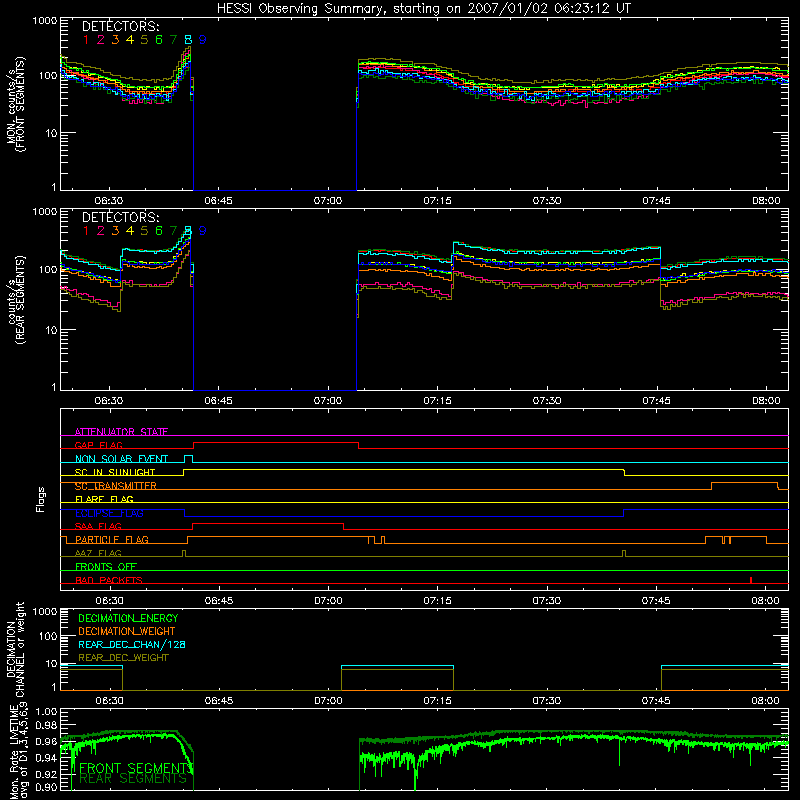Click the 10 y-axis value of rear segments plot

click(x=51, y=330)
